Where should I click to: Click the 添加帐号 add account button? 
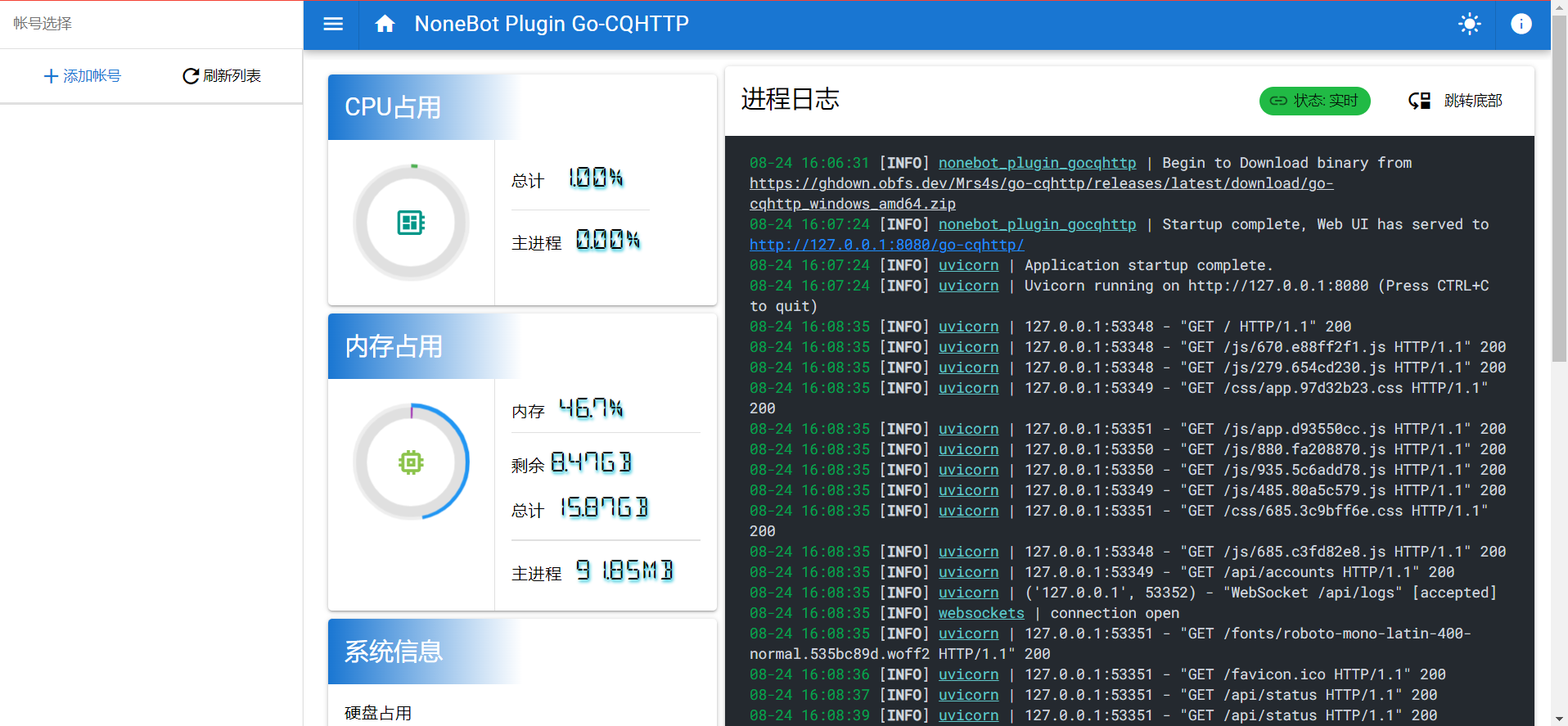coord(82,76)
